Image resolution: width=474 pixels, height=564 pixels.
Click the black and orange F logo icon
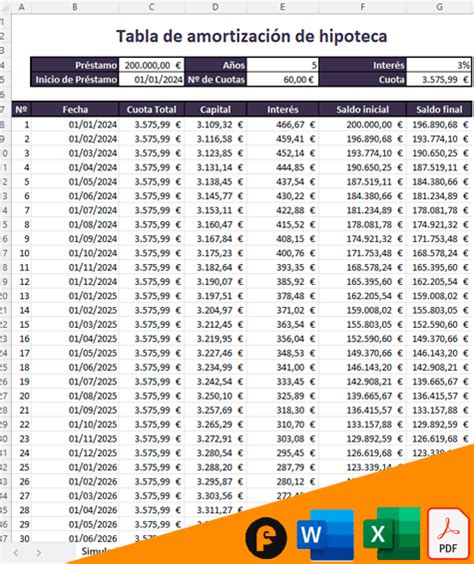[266, 538]
